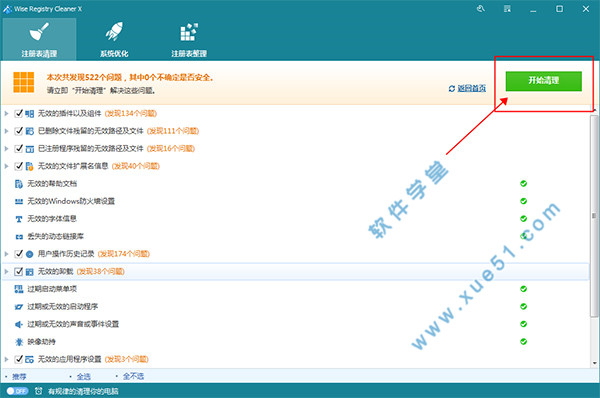This screenshot has height=398, width=600.
Task: Select the 丢失的动态链接库 row
Action: click(295, 237)
